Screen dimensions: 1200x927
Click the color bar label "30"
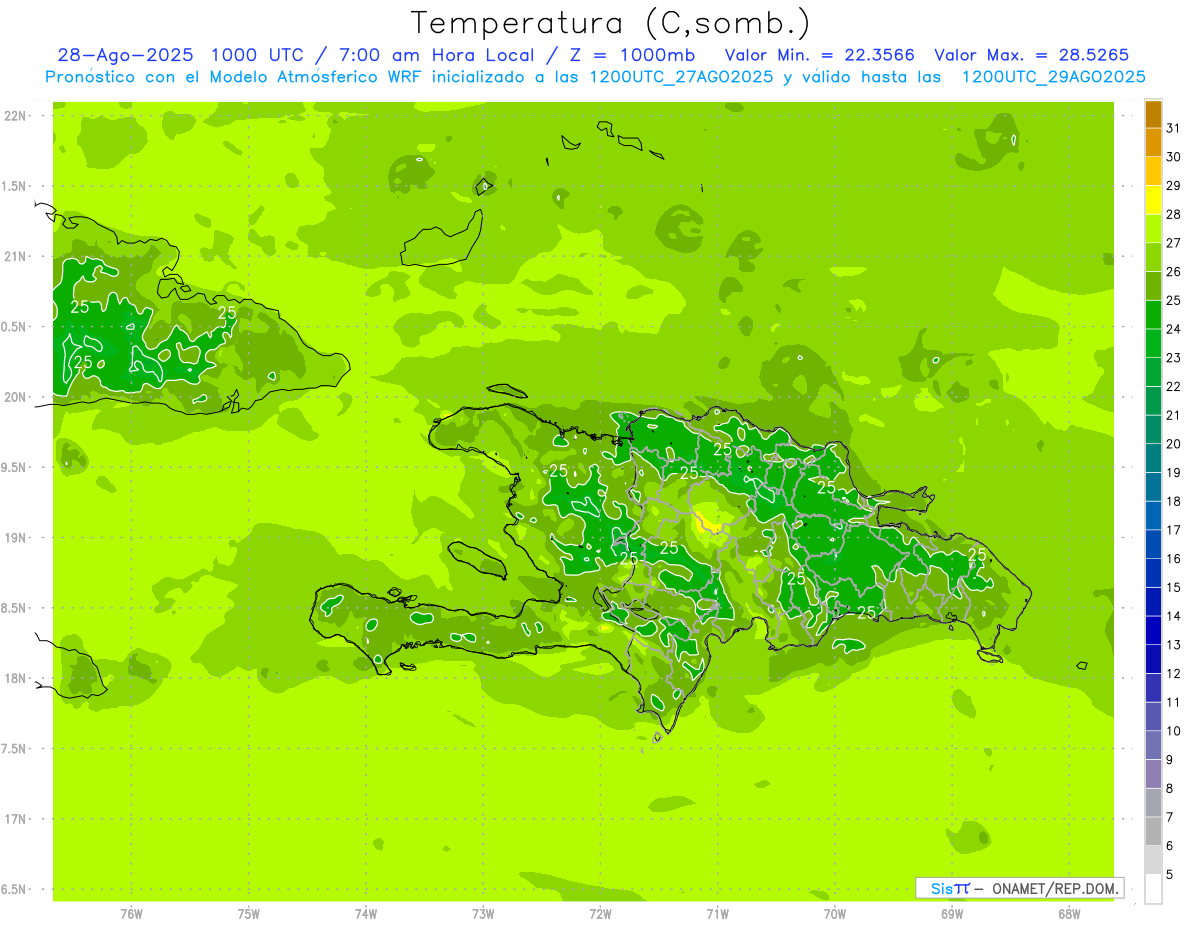point(1174,157)
